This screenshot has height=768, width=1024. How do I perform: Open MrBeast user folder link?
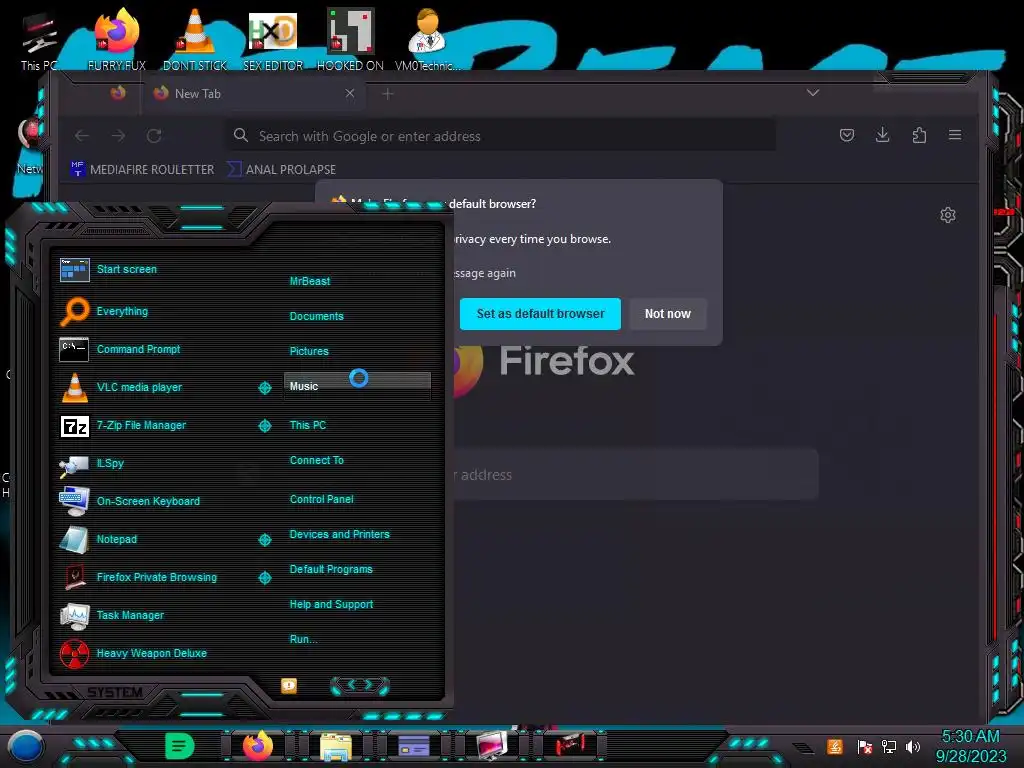310,281
